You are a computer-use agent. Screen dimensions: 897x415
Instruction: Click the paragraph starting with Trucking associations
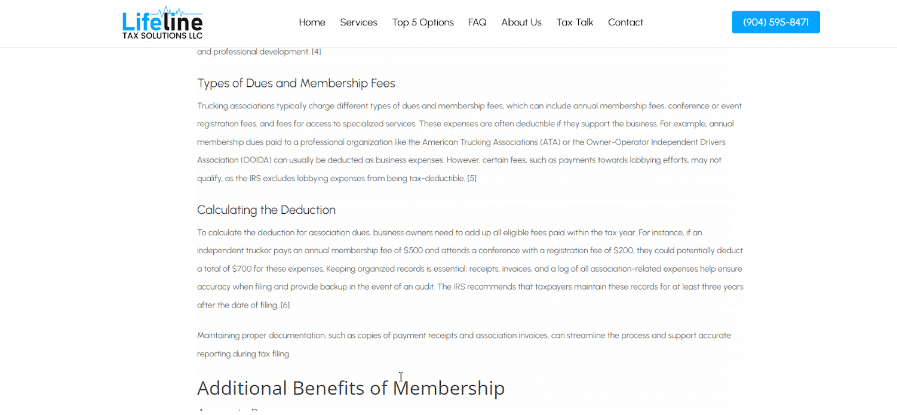click(470, 141)
